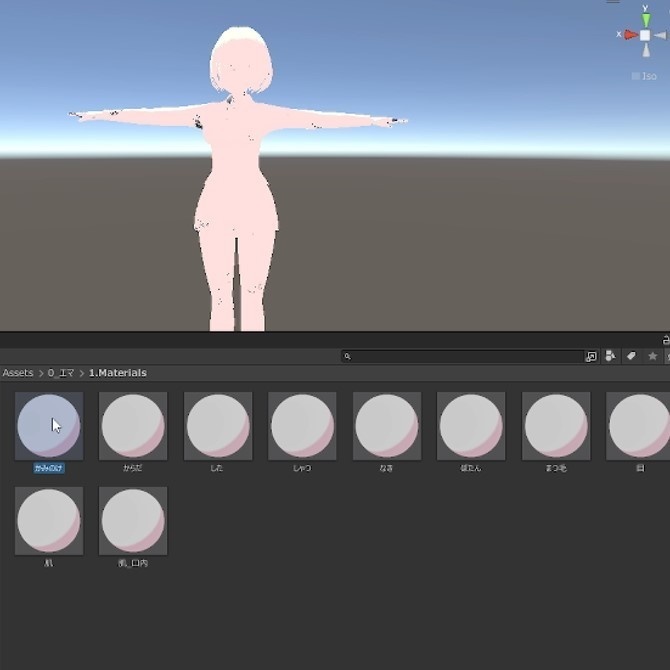670x670 pixels.
Task: Select the 目 material sphere thumbnail
Action: [638, 426]
